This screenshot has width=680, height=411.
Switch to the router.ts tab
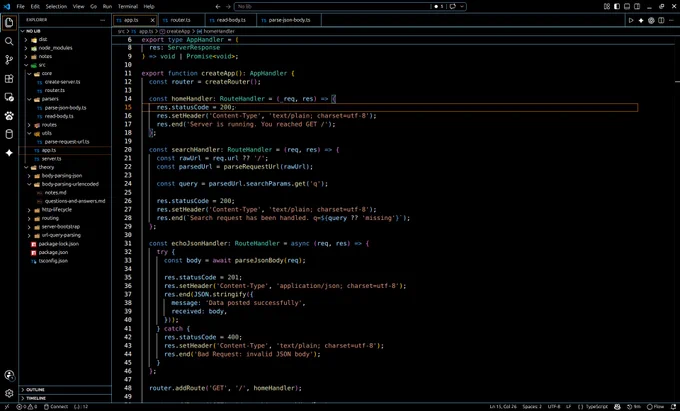pos(180,20)
